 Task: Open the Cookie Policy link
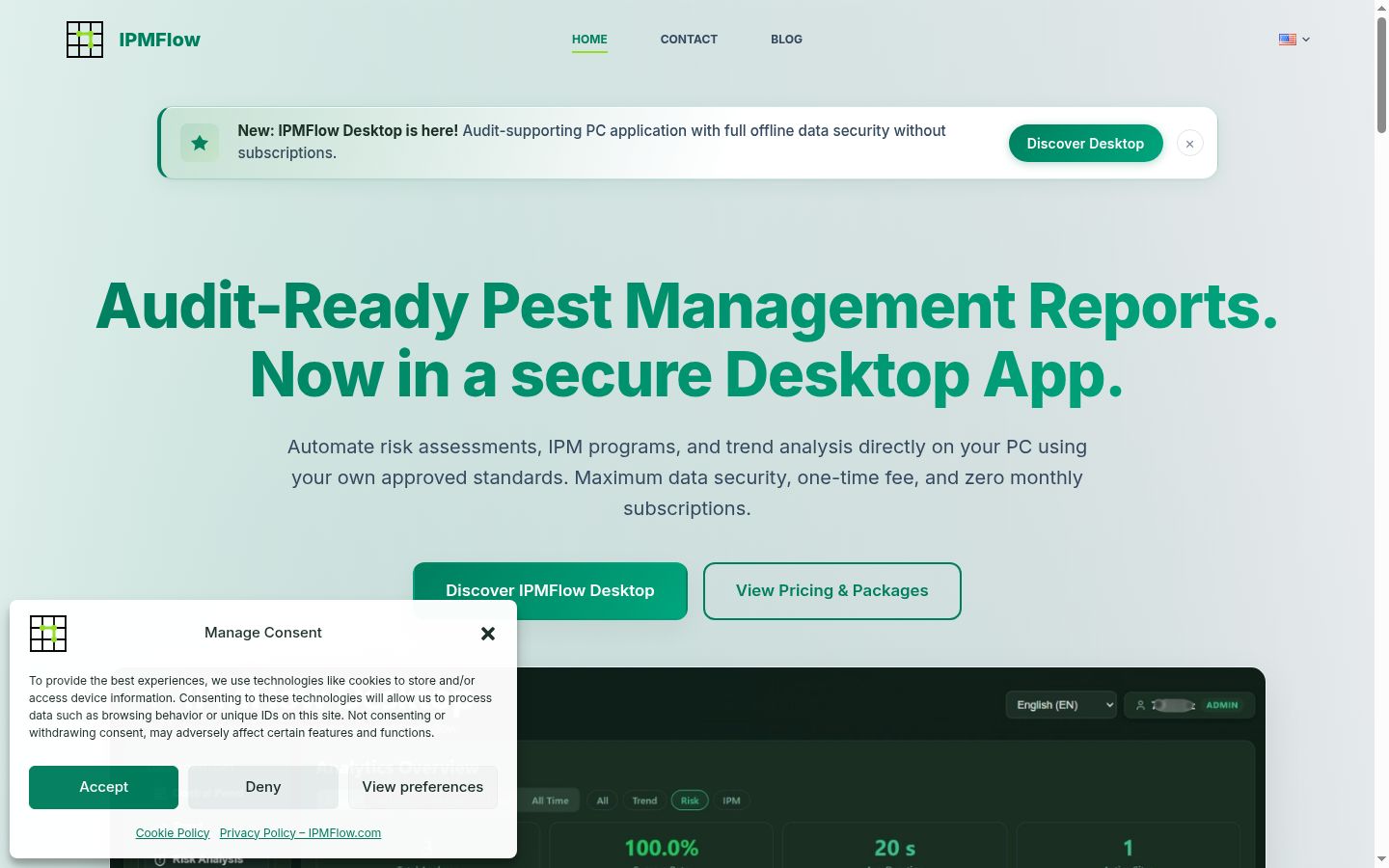[173, 832]
